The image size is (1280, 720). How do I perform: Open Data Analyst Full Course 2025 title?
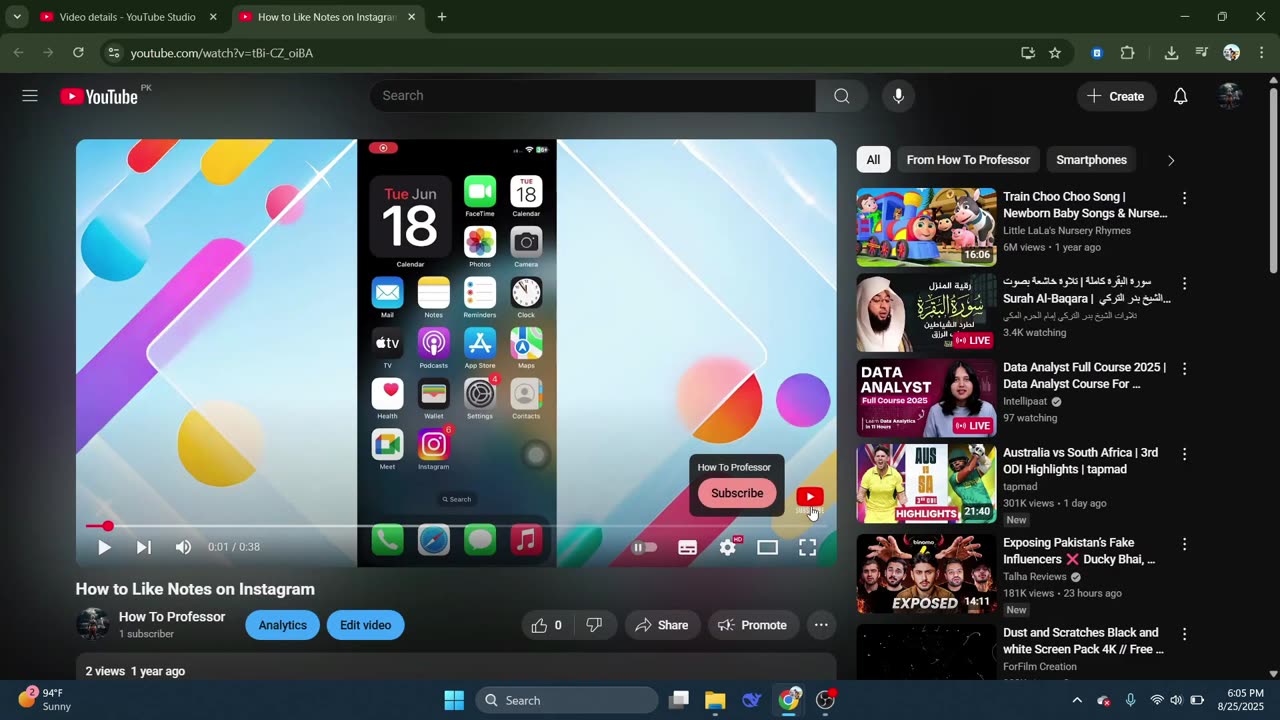[x=1084, y=376]
